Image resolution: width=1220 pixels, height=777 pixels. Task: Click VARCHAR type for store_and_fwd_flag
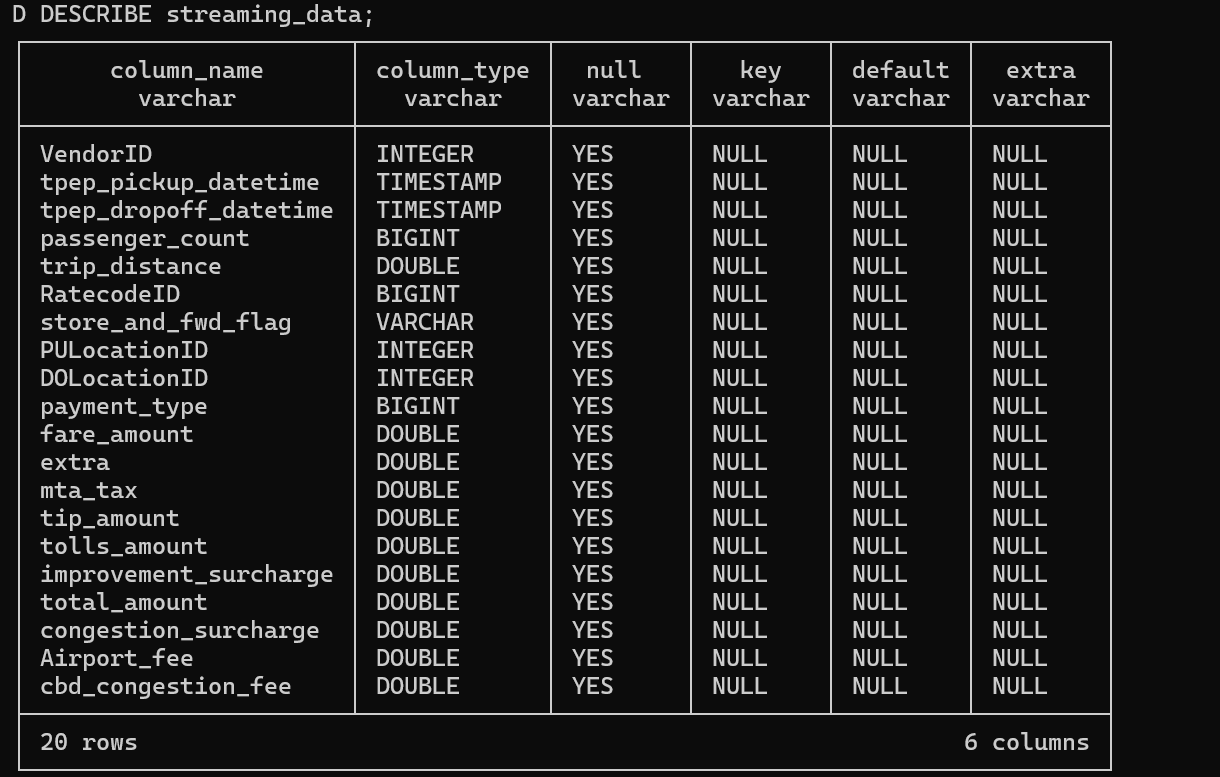424,322
